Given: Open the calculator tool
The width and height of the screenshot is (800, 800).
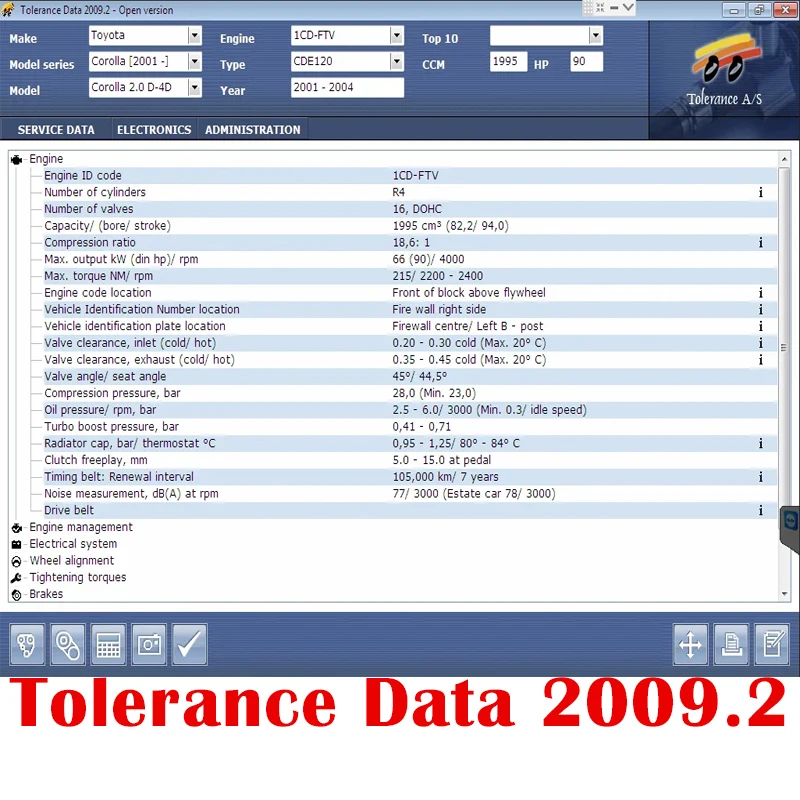Looking at the screenshot, I should click(x=108, y=644).
